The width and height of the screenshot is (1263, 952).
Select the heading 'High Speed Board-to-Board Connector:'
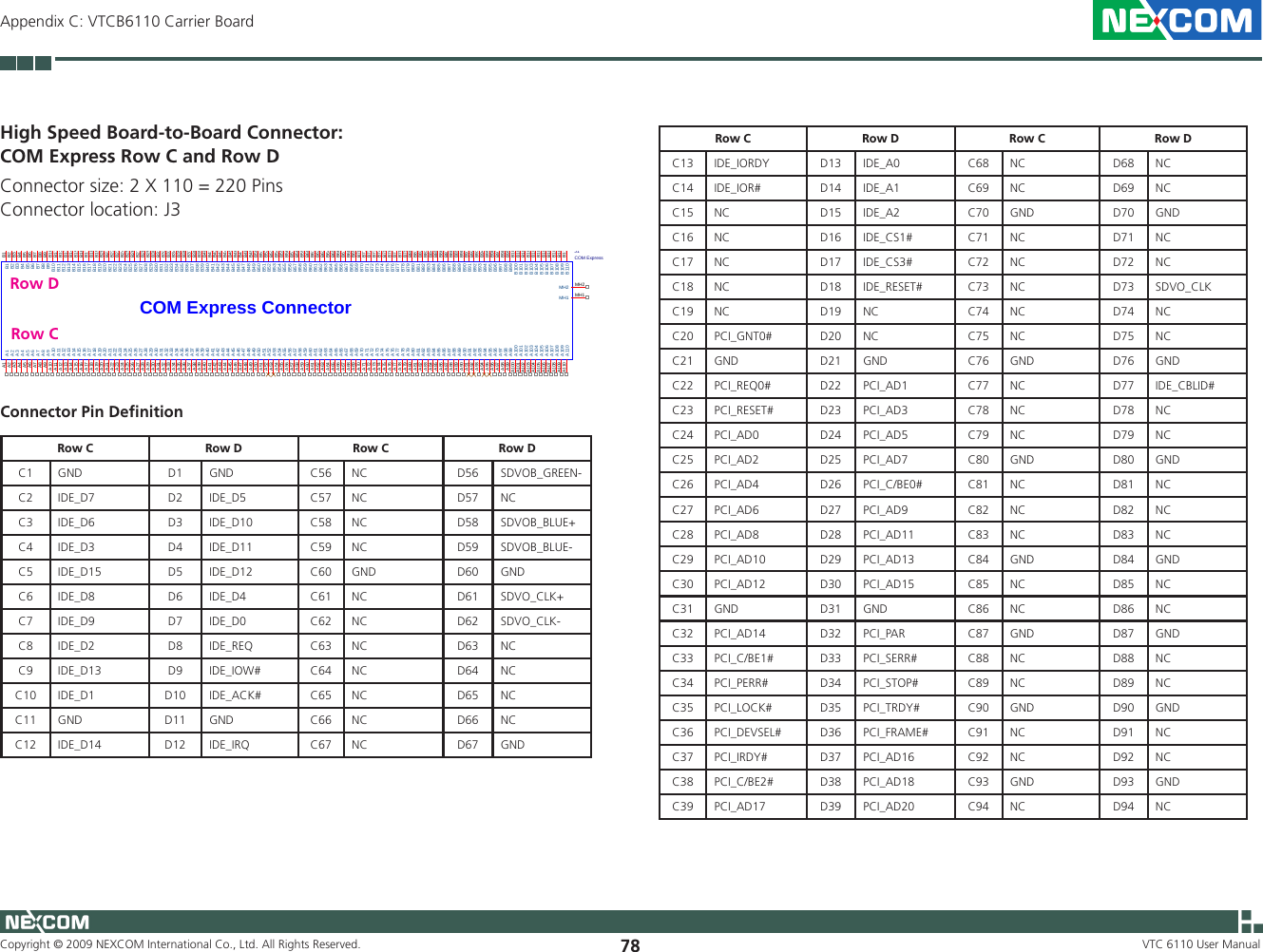(x=172, y=132)
